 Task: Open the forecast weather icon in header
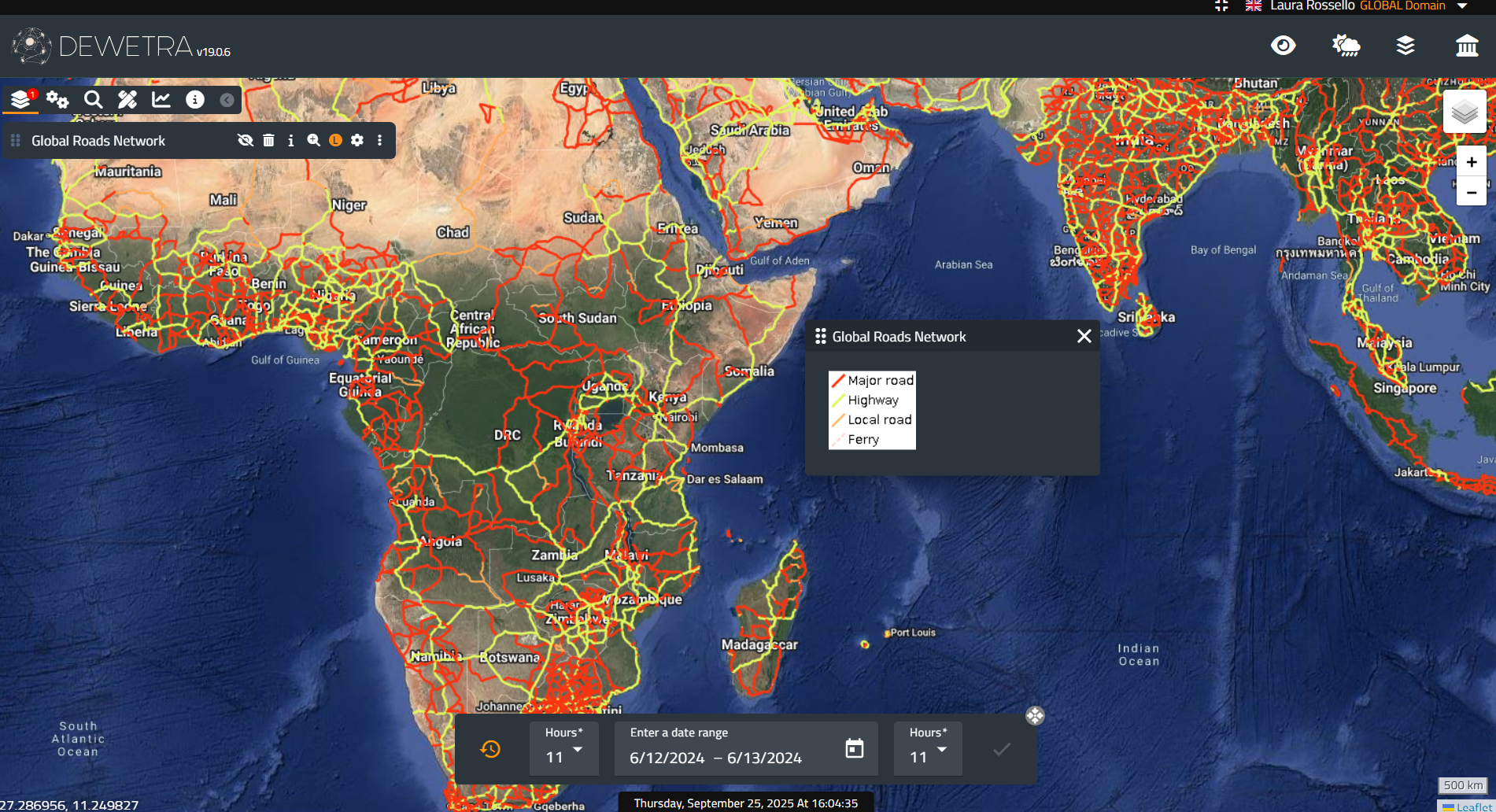click(x=1345, y=46)
